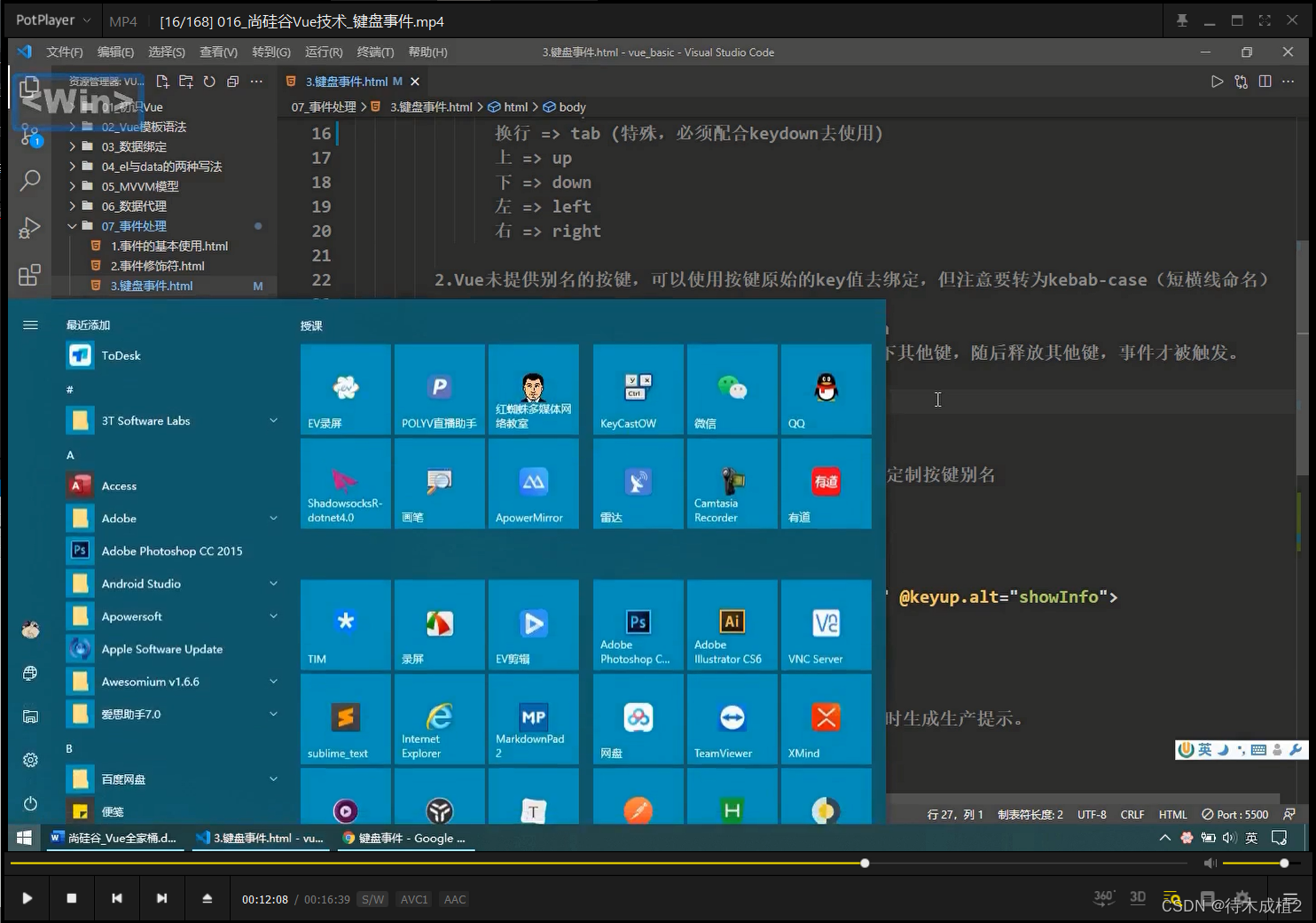Launch the TIM tile
Screen dimensions: 1316x923
pyautogui.click(x=346, y=625)
